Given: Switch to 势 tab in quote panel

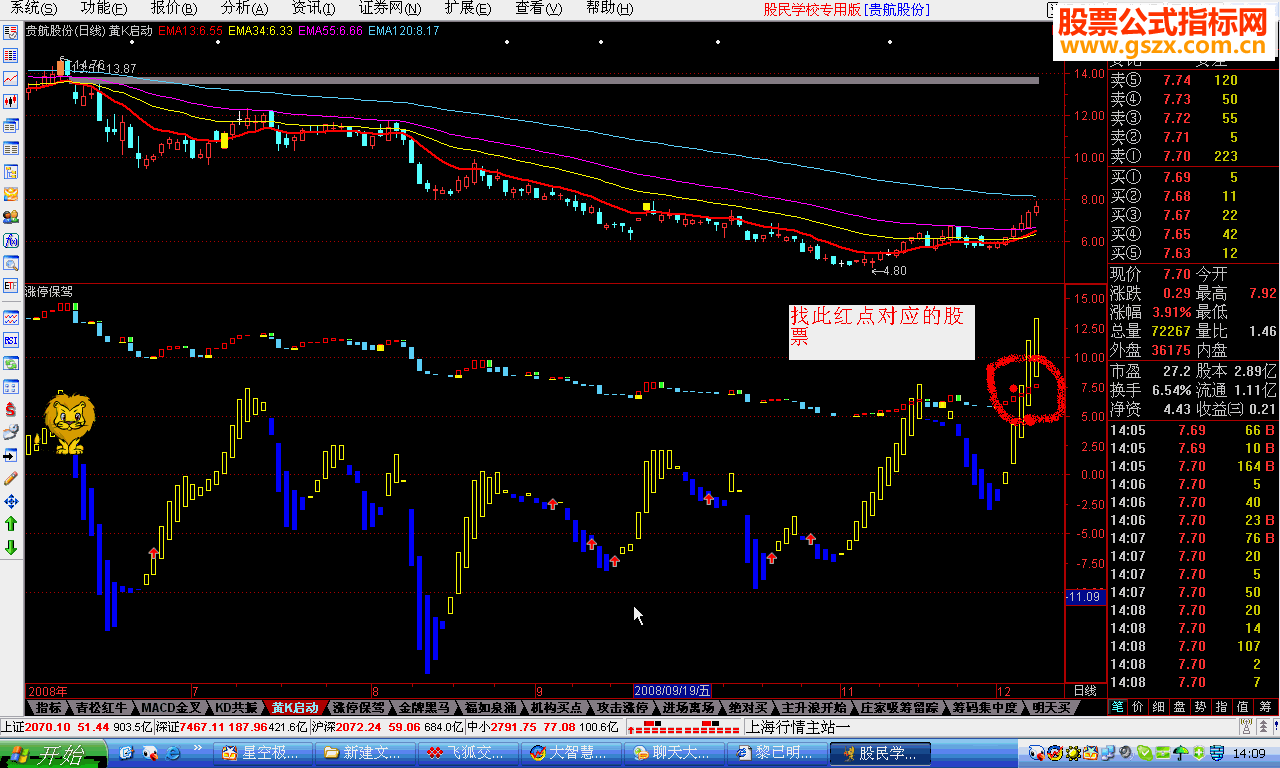Looking at the screenshot, I should 1198,706.
